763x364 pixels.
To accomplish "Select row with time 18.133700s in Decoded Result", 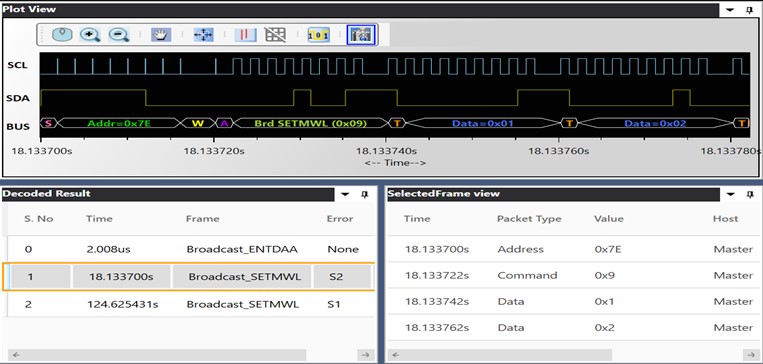I will (189, 277).
